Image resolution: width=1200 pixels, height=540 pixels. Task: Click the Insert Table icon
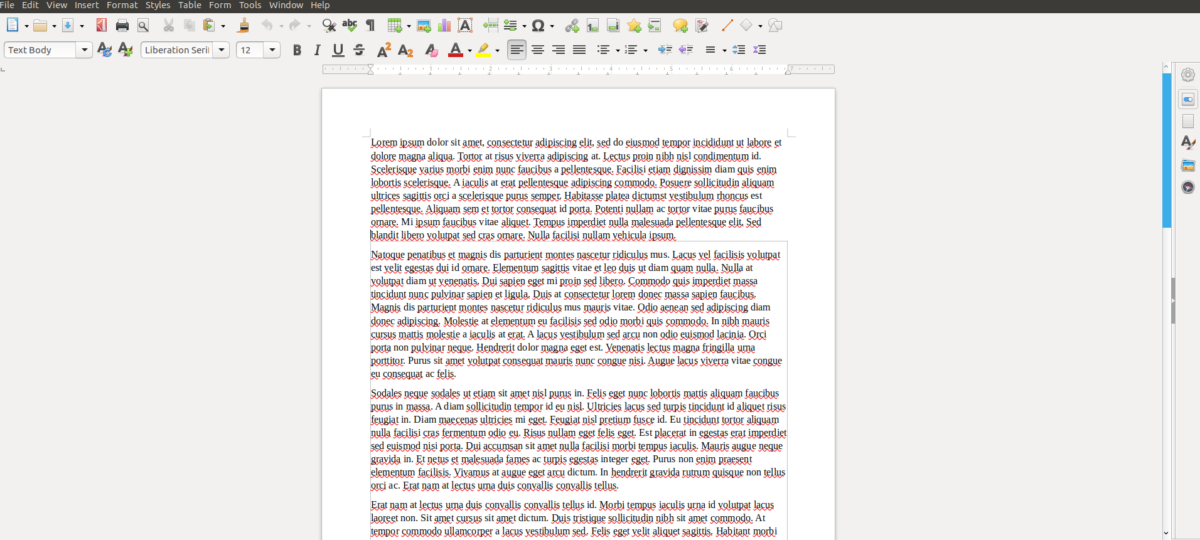point(395,26)
